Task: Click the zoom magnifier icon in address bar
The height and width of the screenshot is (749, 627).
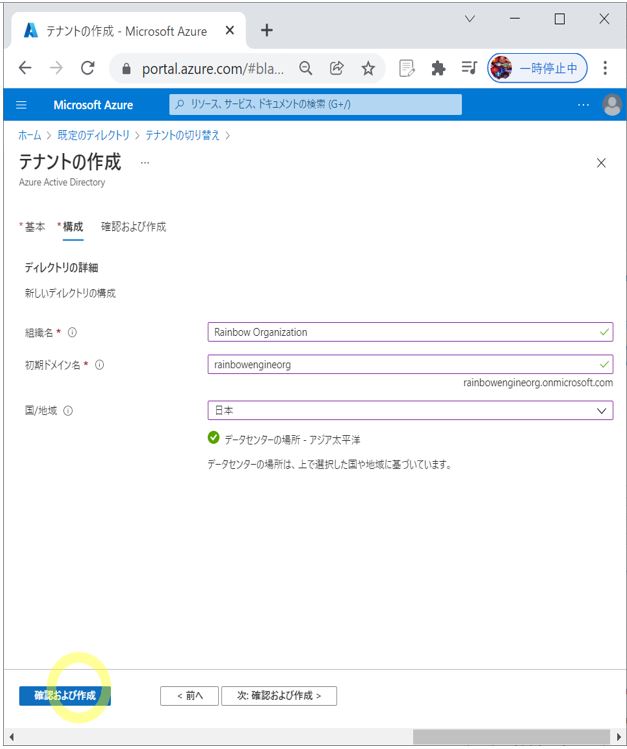Action: click(306, 68)
